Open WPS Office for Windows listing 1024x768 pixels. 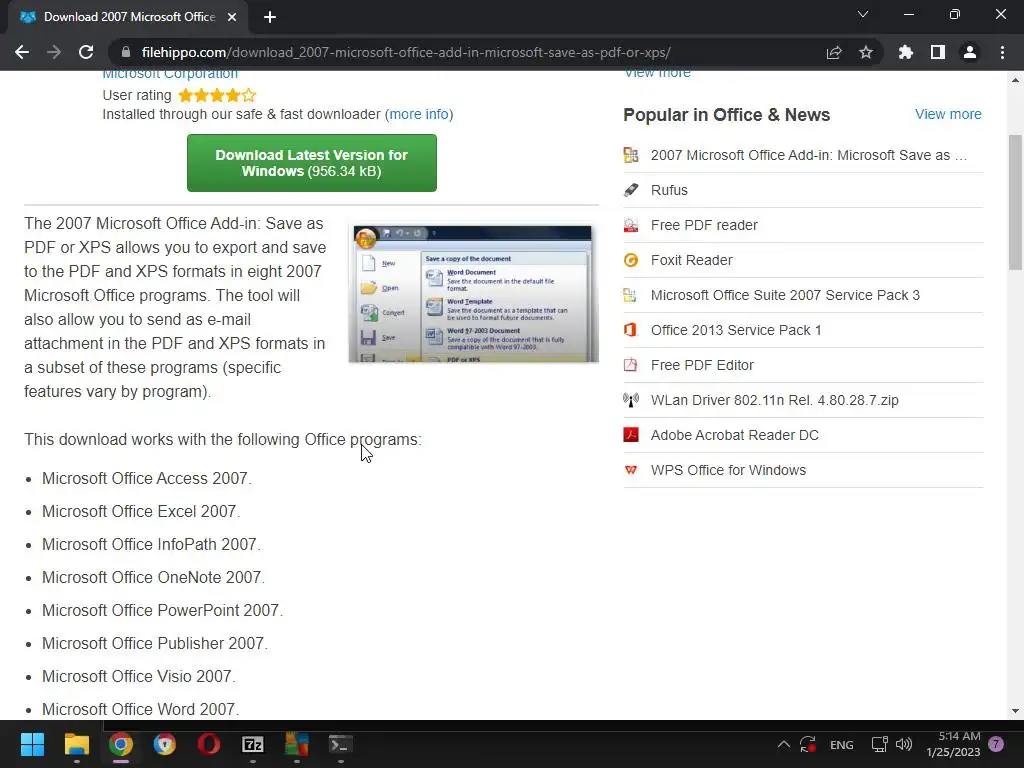coord(728,470)
